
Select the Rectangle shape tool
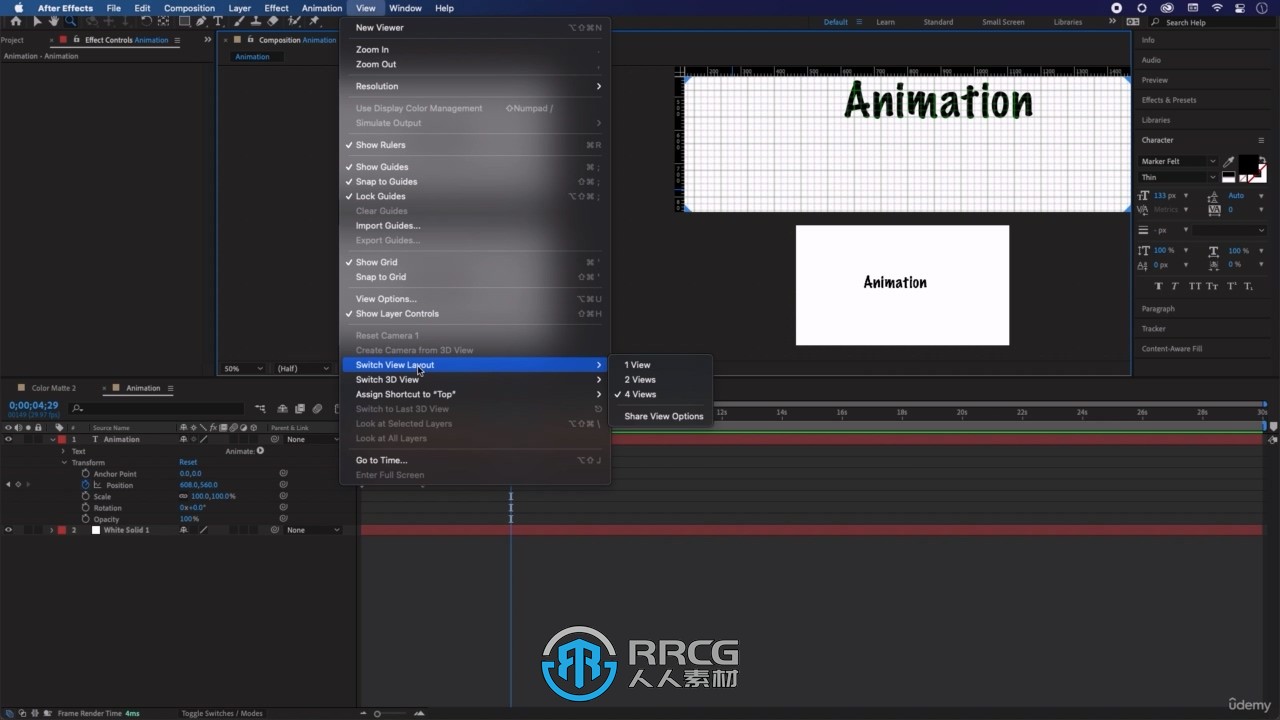[x=185, y=21]
